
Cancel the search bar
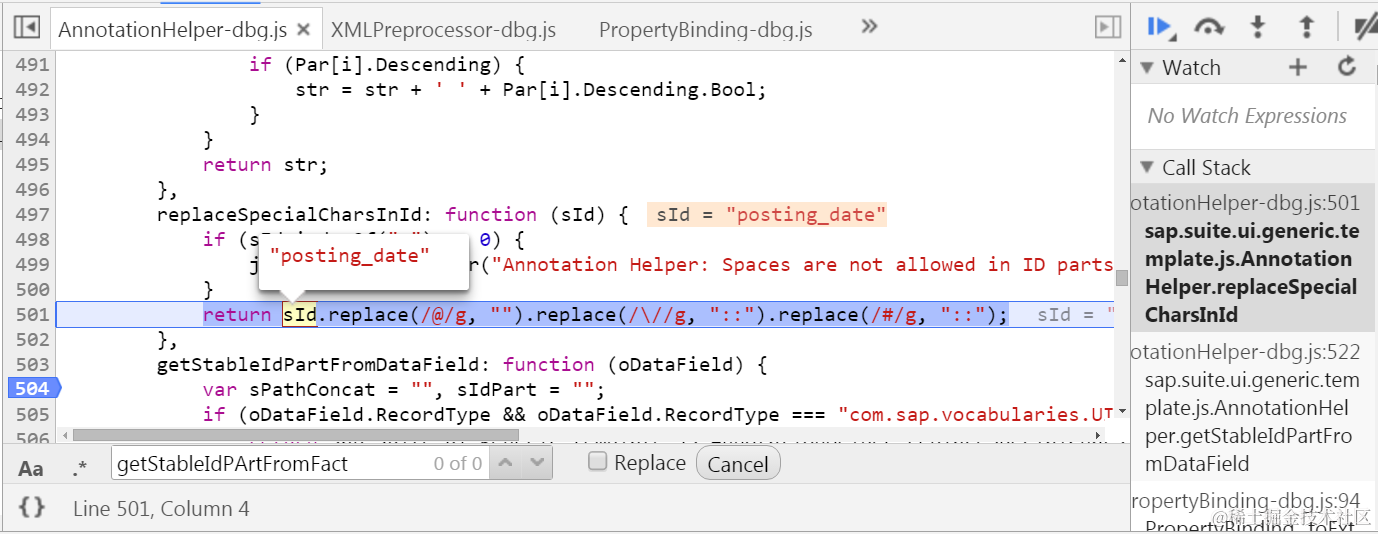pos(738,464)
